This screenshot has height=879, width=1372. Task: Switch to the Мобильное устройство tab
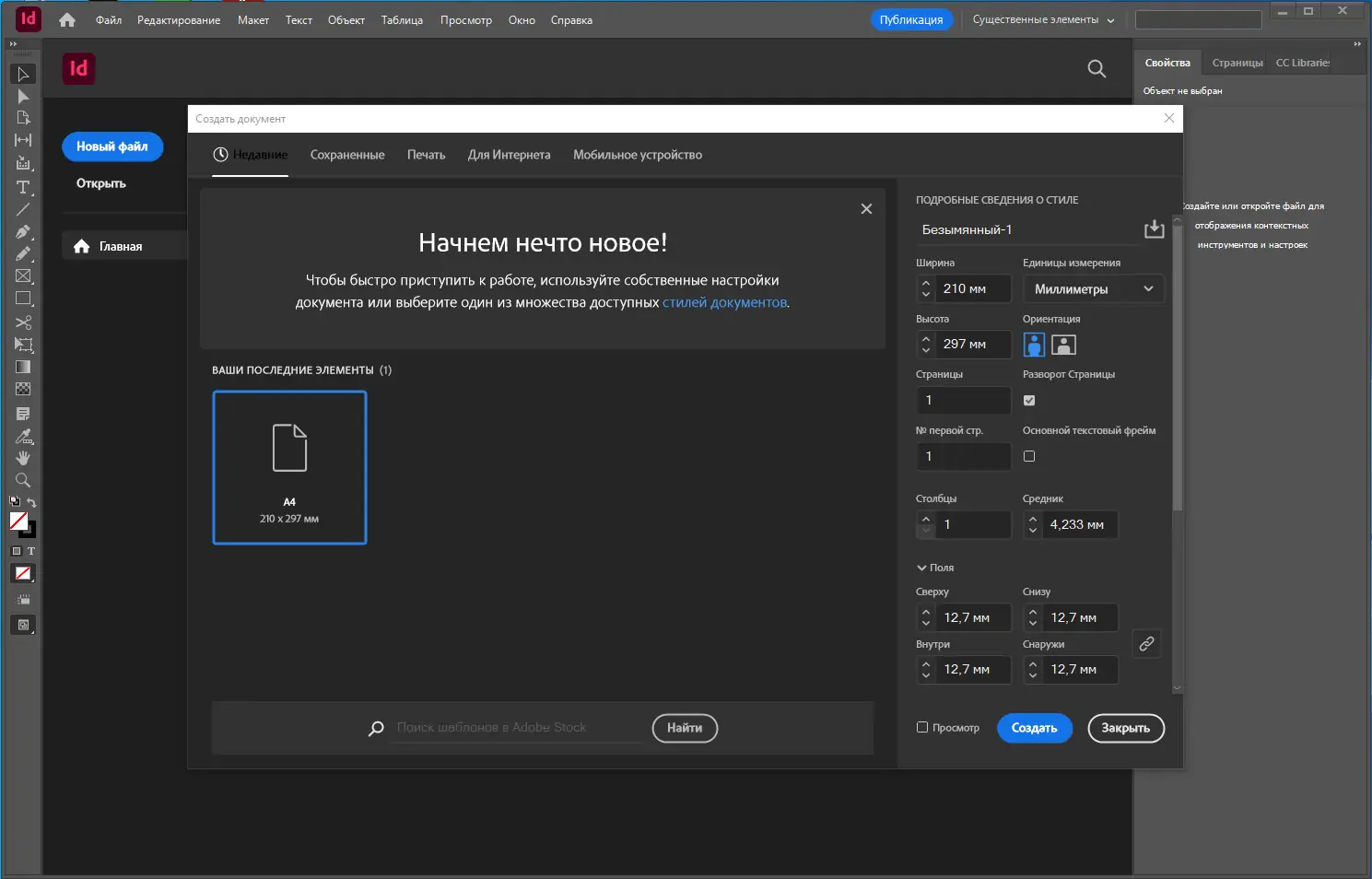tap(638, 154)
